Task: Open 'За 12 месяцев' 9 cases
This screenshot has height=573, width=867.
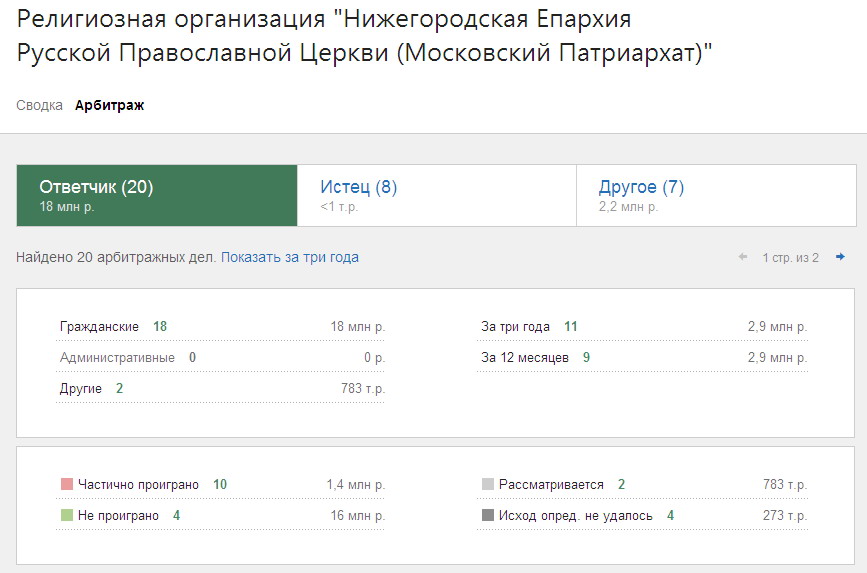Action: pos(642,357)
